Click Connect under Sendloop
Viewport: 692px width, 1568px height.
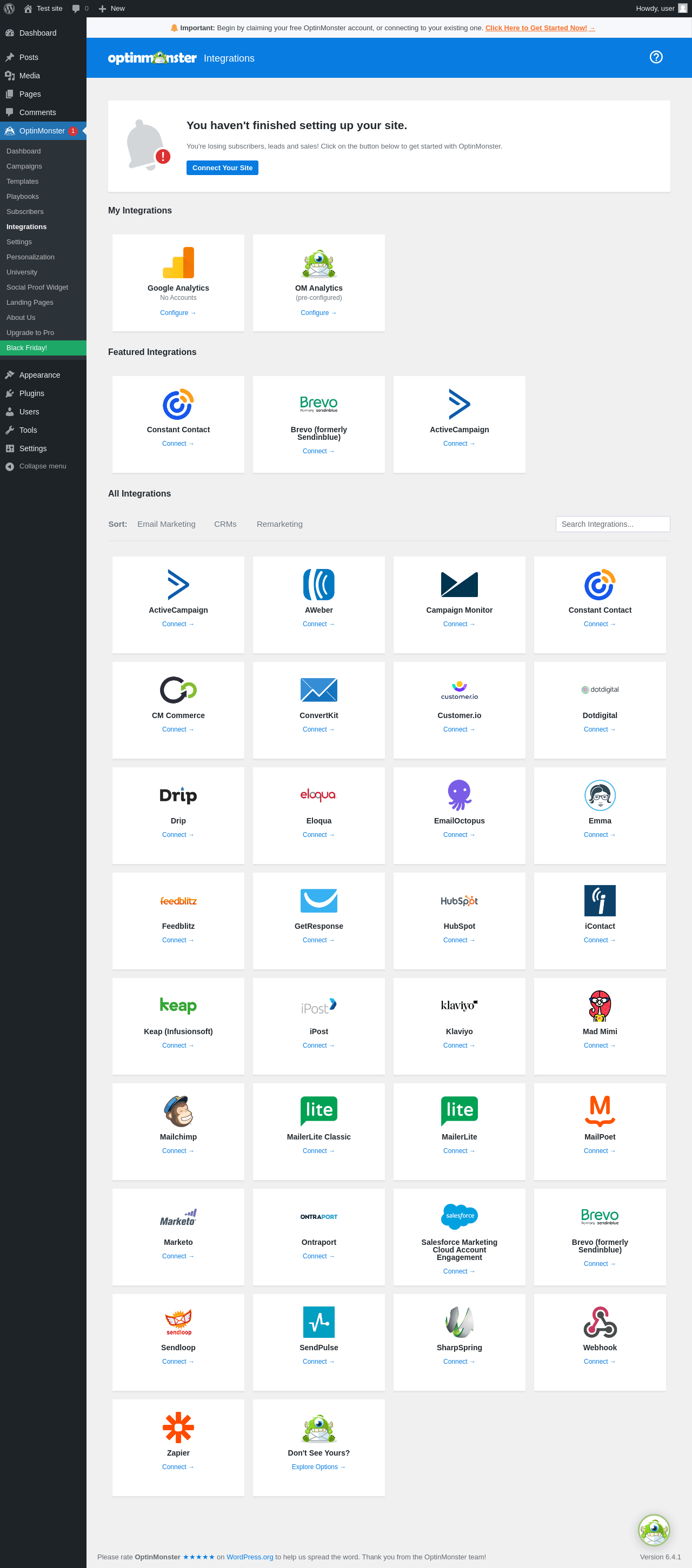pyautogui.click(x=178, y=1361)
